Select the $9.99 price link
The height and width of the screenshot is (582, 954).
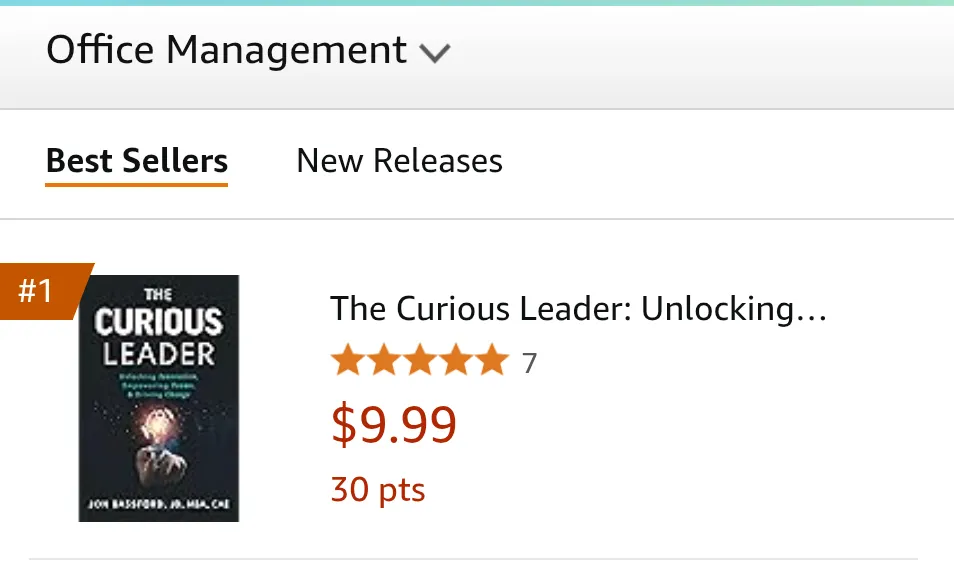click(x=394, y=424)
